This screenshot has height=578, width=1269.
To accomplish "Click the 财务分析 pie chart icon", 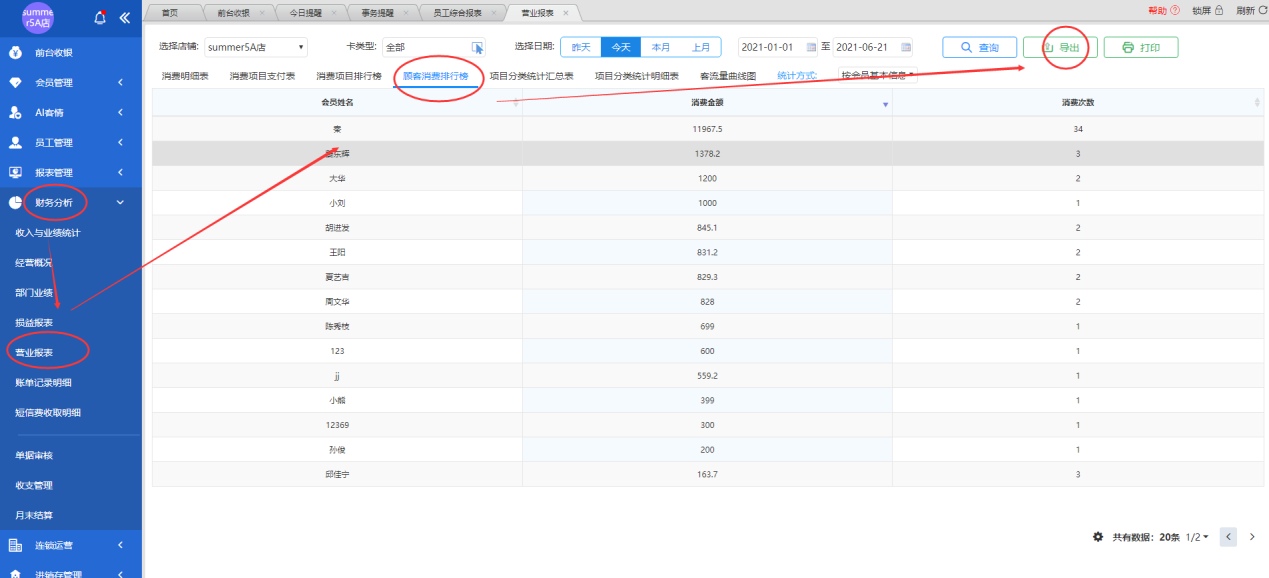I will [15, 202].
